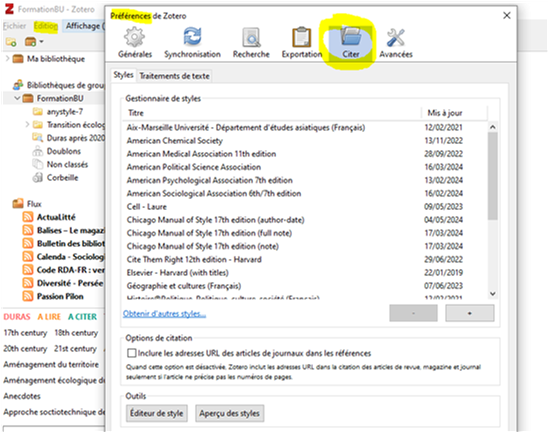548x432 pixels.
Task: Select Elsevier - Harvard (with titles)
Action: (x=305, y=273)
